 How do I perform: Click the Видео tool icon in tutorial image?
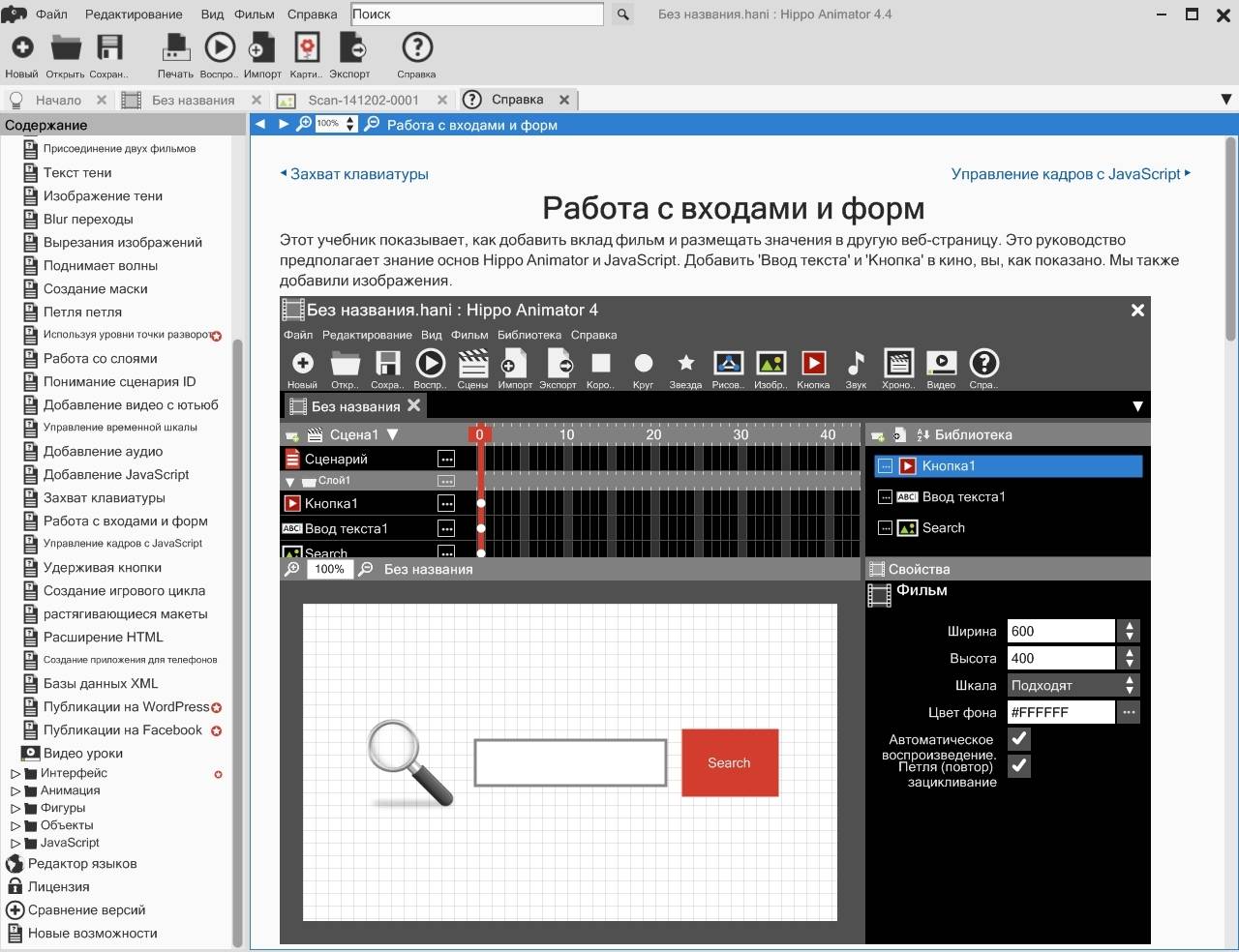(x=941, y=363)
